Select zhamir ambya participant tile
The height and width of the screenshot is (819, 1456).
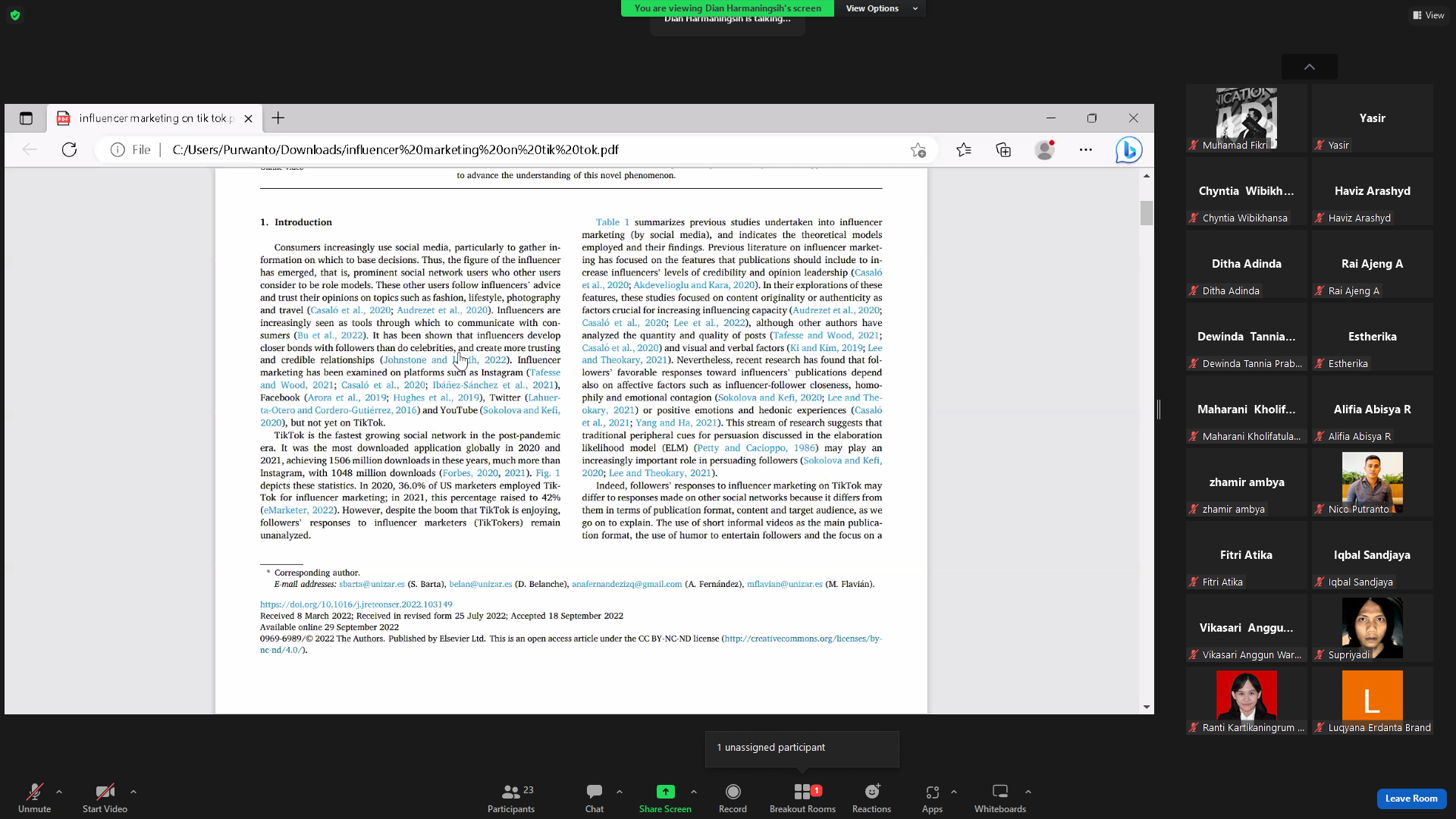(x=1246, y=483)
